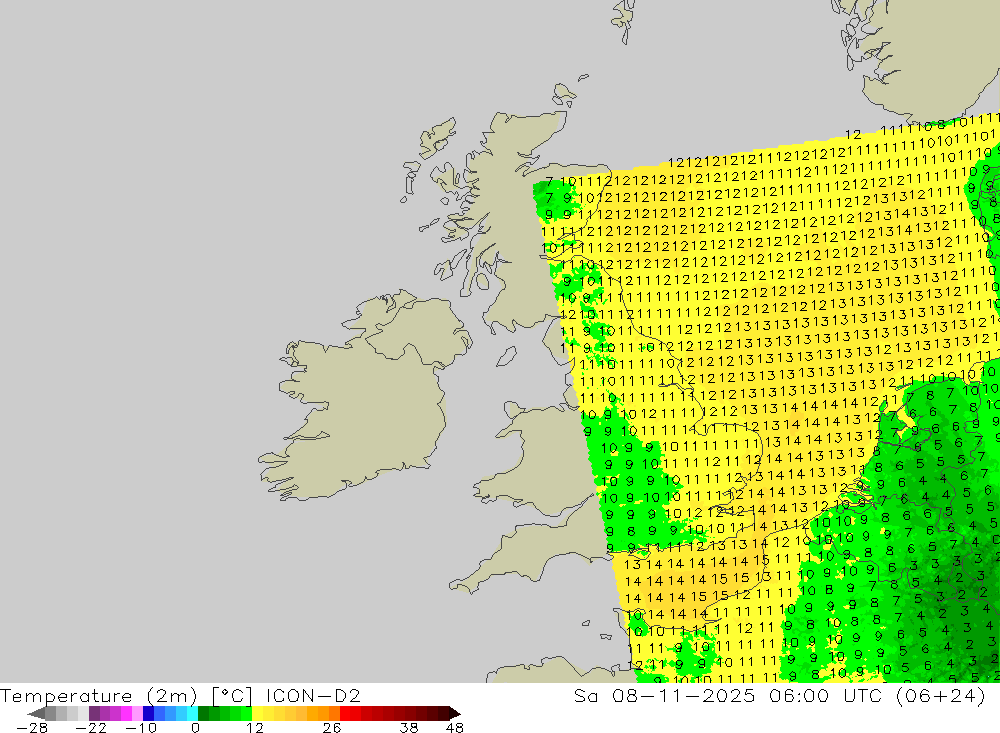This screenshot has height=733, width=1000.
Task: Pick the bright red legend swatch
Action: (x=345, y=713)
